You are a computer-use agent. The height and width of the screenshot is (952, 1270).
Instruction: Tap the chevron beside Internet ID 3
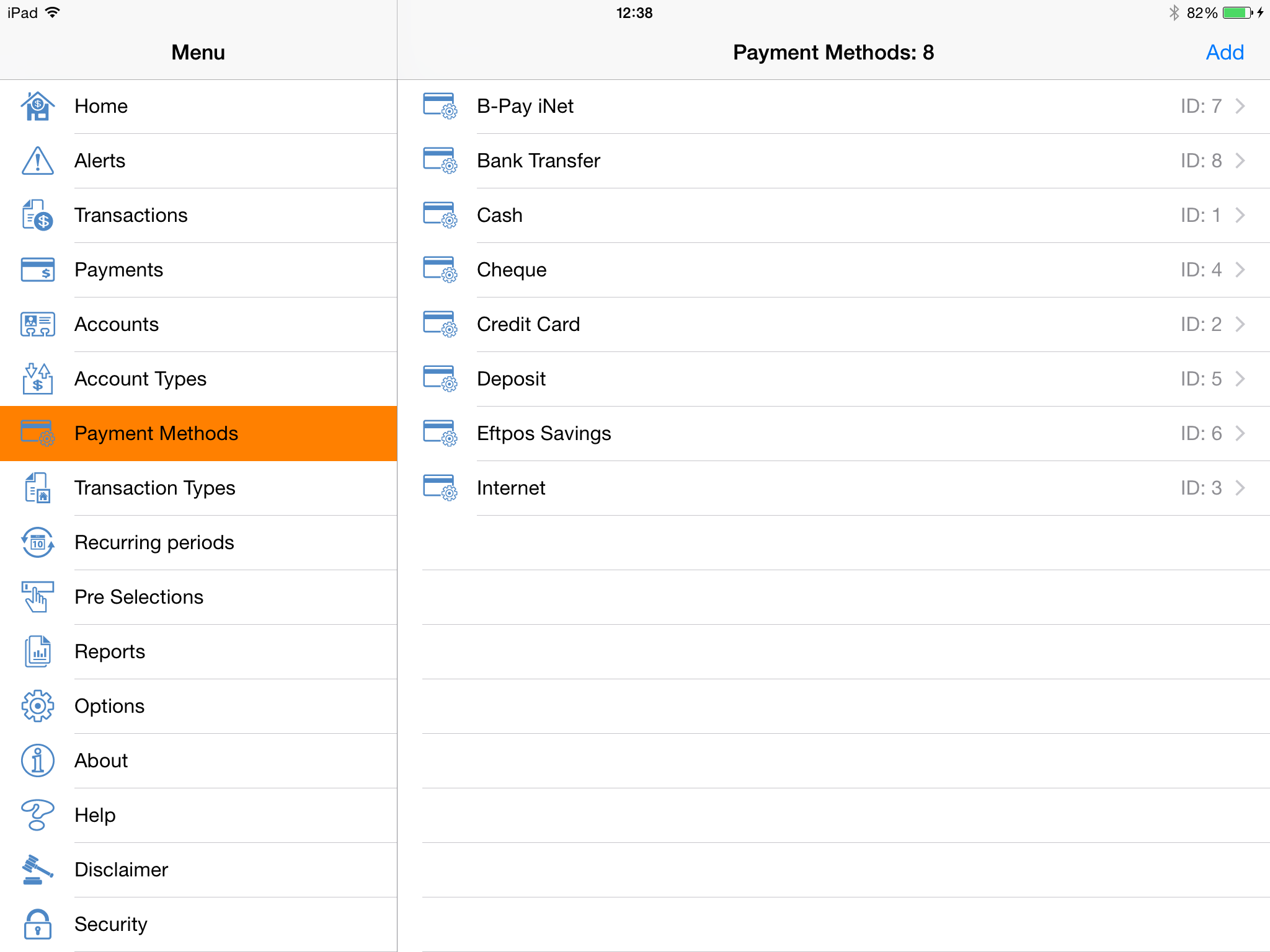coord(1240,488)
